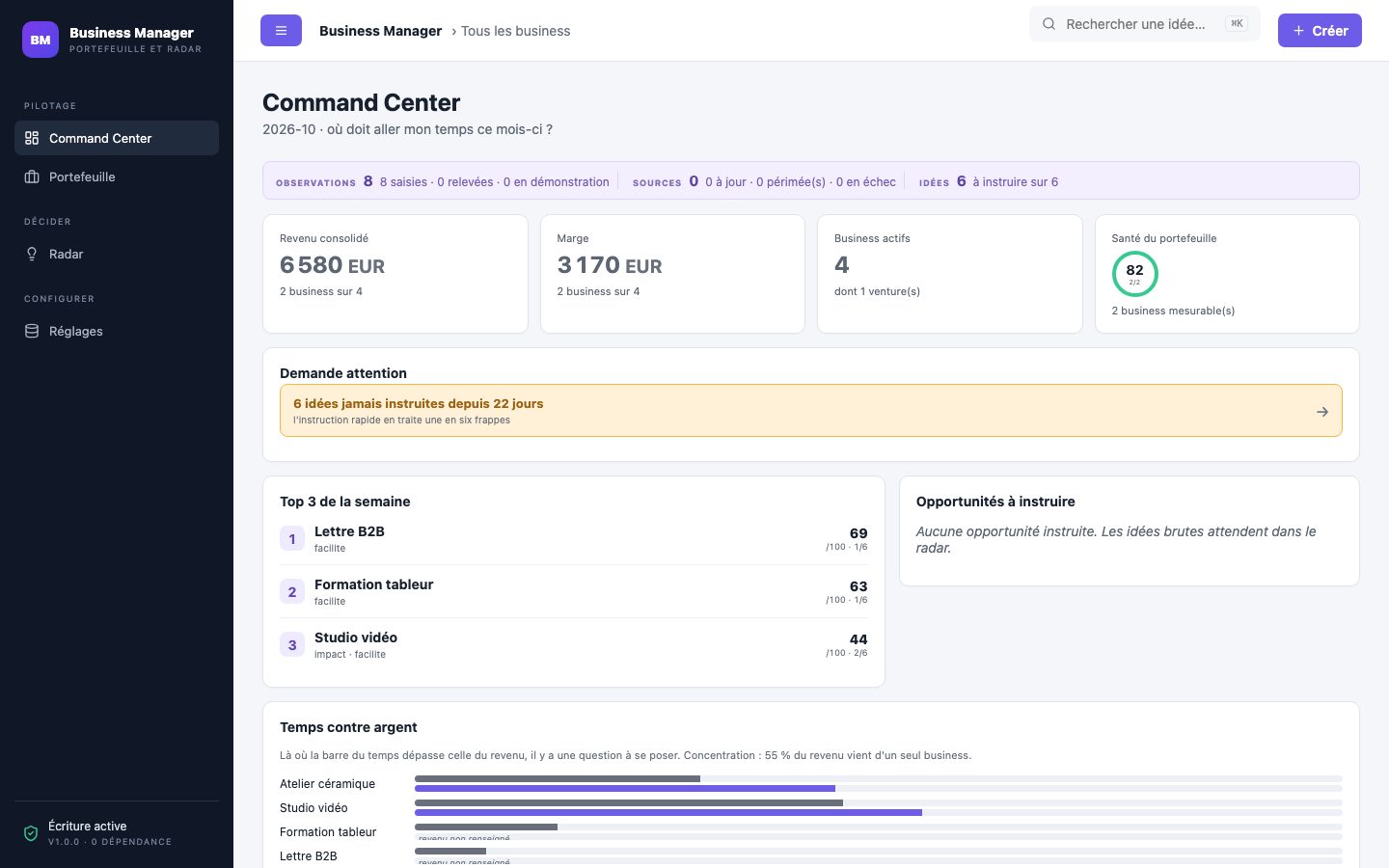Click the Atelier céramique purple revenue bar

(625, 789)
